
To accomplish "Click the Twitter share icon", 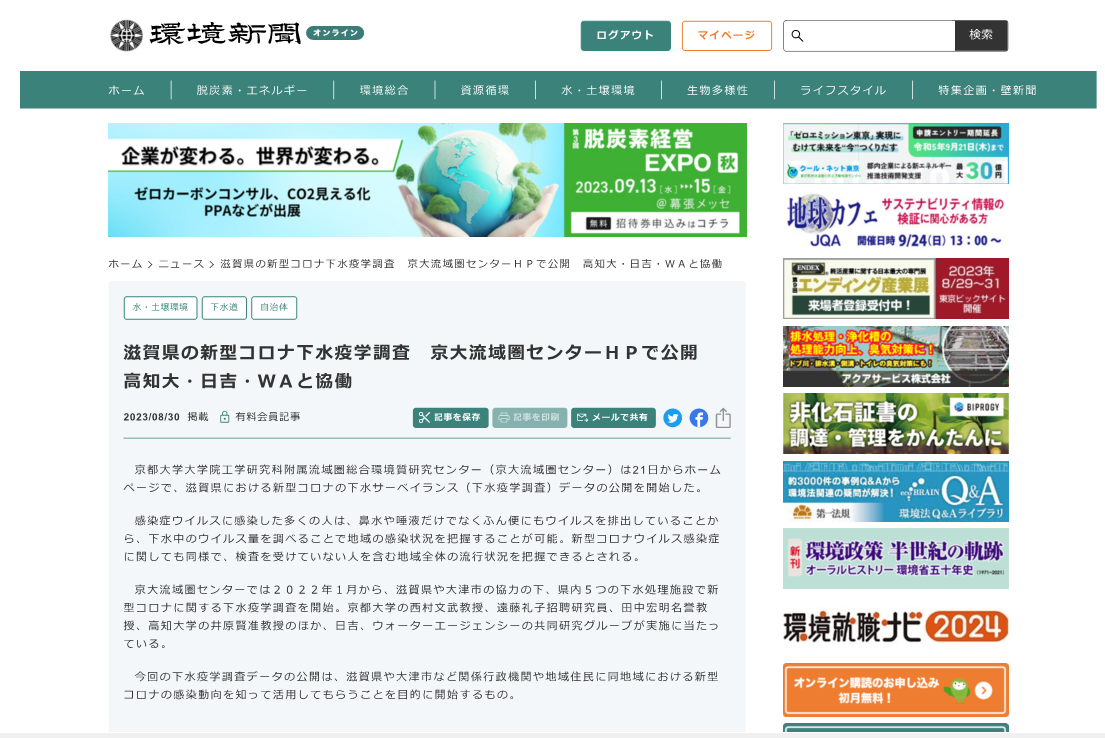I will (672, 418).
